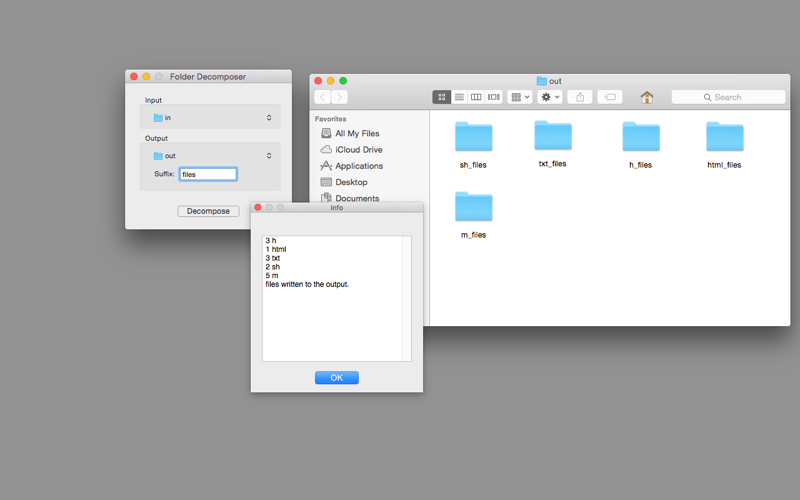800x500 pixels.
Task: Click the Suffix text field
Action: [208, 174]
